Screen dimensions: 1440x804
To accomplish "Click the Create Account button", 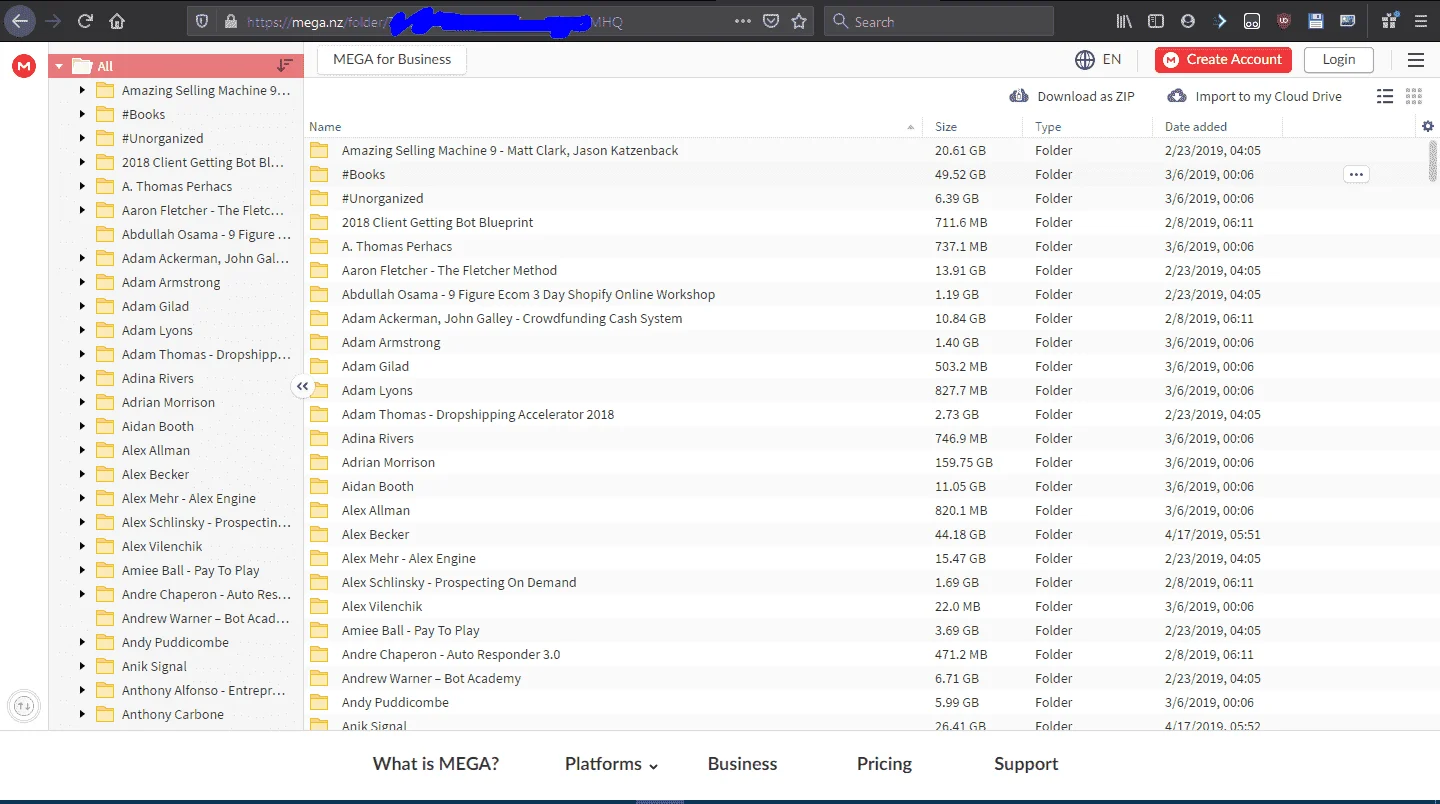I will [x=1223, y=60].
